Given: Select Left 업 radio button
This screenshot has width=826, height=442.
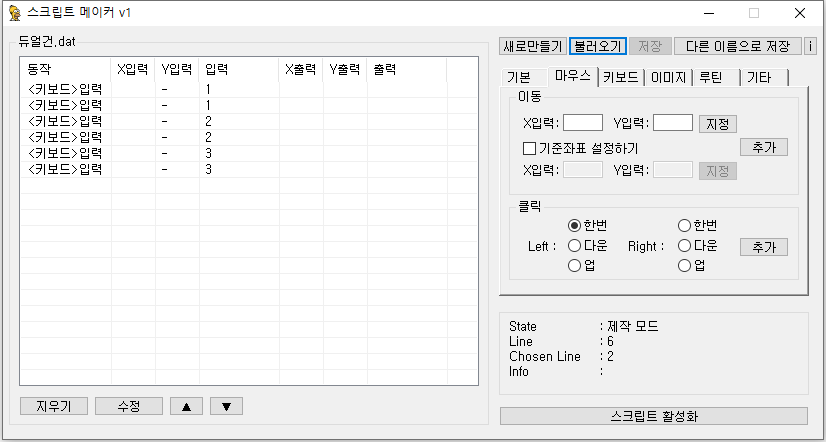Looking at the screenshot, I should coord(581,266).
